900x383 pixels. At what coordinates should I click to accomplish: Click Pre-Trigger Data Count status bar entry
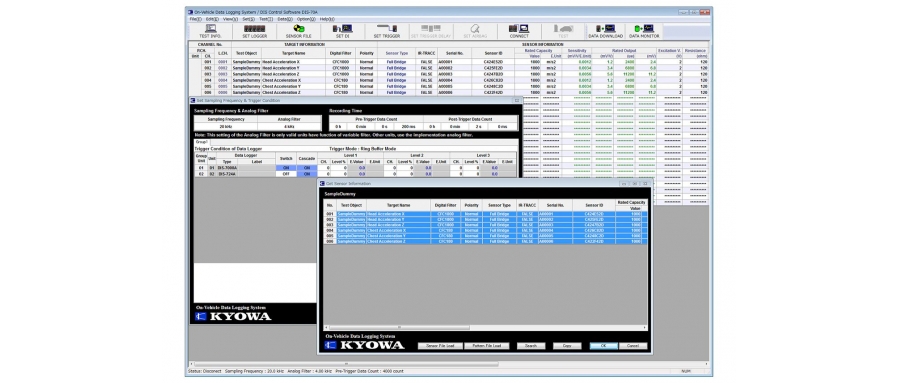(370, 371)
